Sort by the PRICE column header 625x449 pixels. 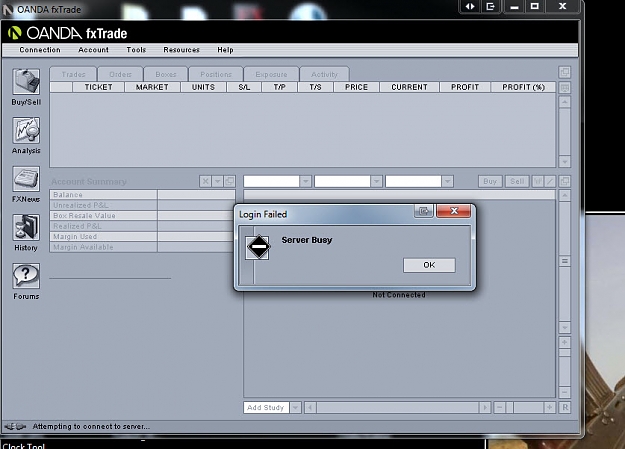pyautogui.click(x=356, y=87)
